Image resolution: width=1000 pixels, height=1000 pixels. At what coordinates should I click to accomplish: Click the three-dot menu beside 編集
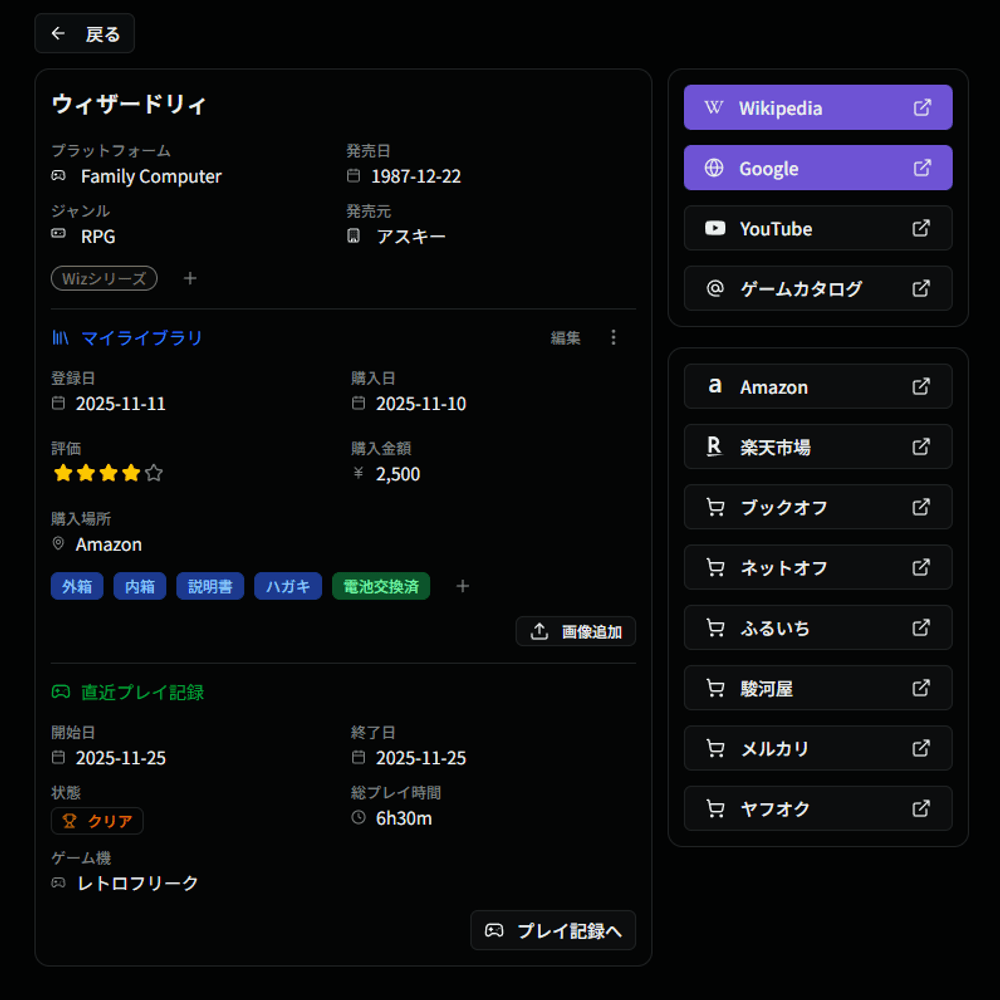click(x=614, y=338)
